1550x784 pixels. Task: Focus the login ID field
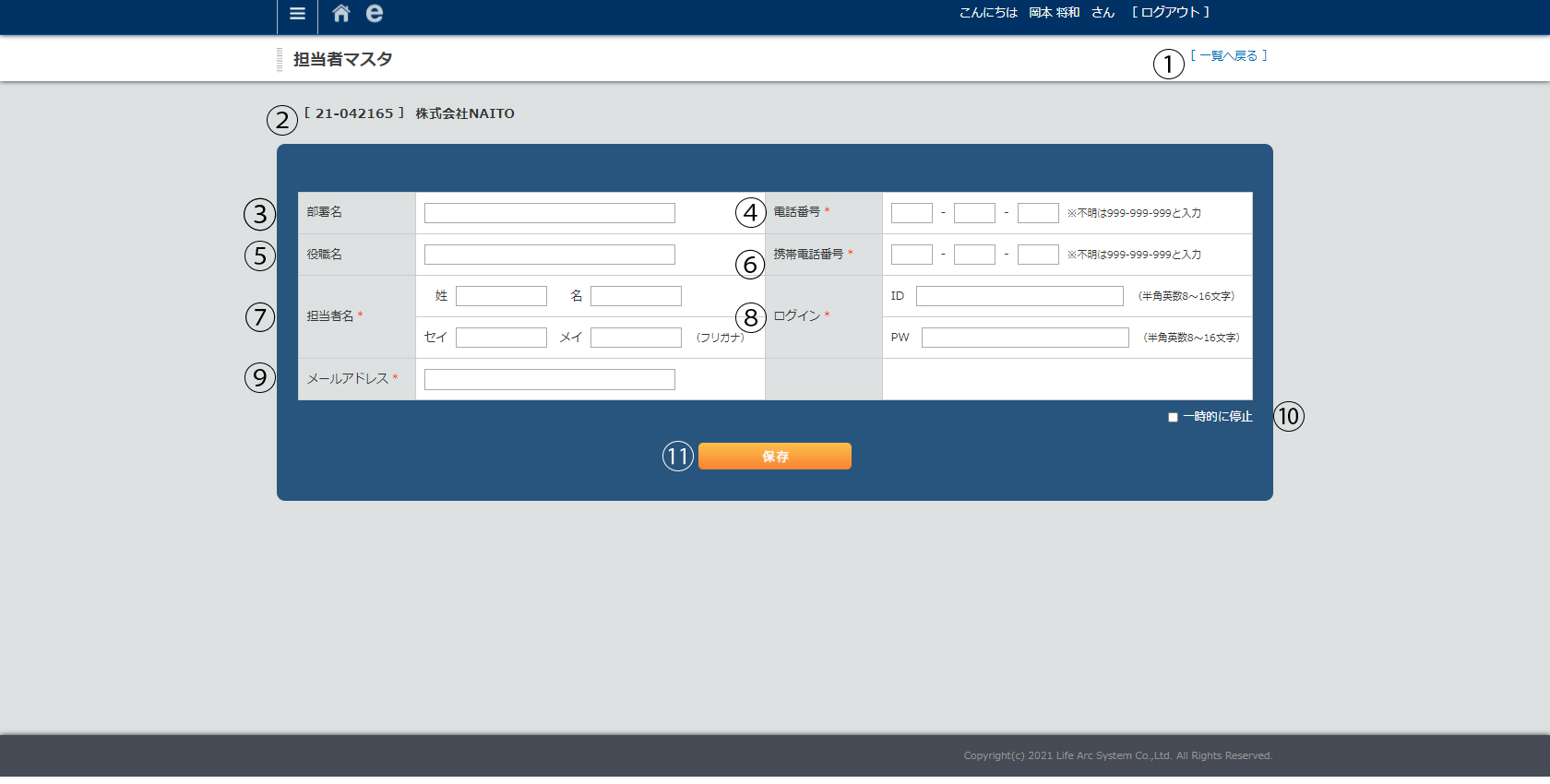coord(1019,296)
